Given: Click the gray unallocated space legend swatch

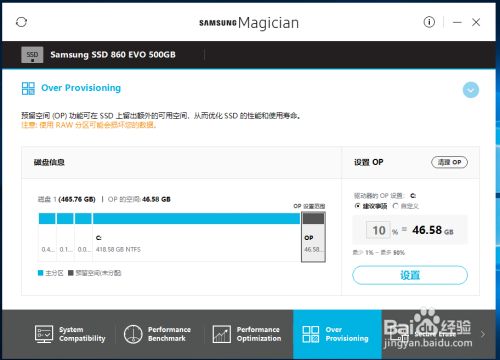Looking at the screenshot, I should pos(71,273).
